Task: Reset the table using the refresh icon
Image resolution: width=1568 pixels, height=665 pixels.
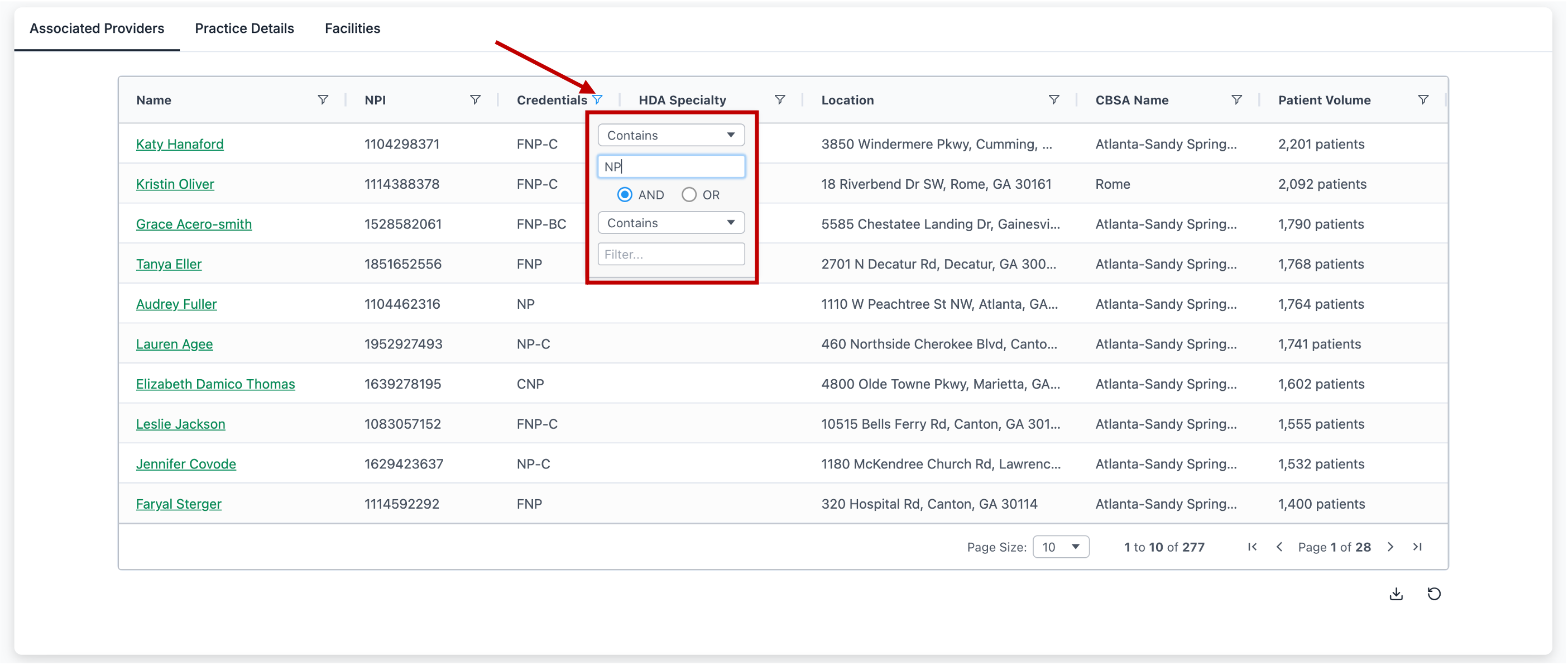Action: (1434, 594)
